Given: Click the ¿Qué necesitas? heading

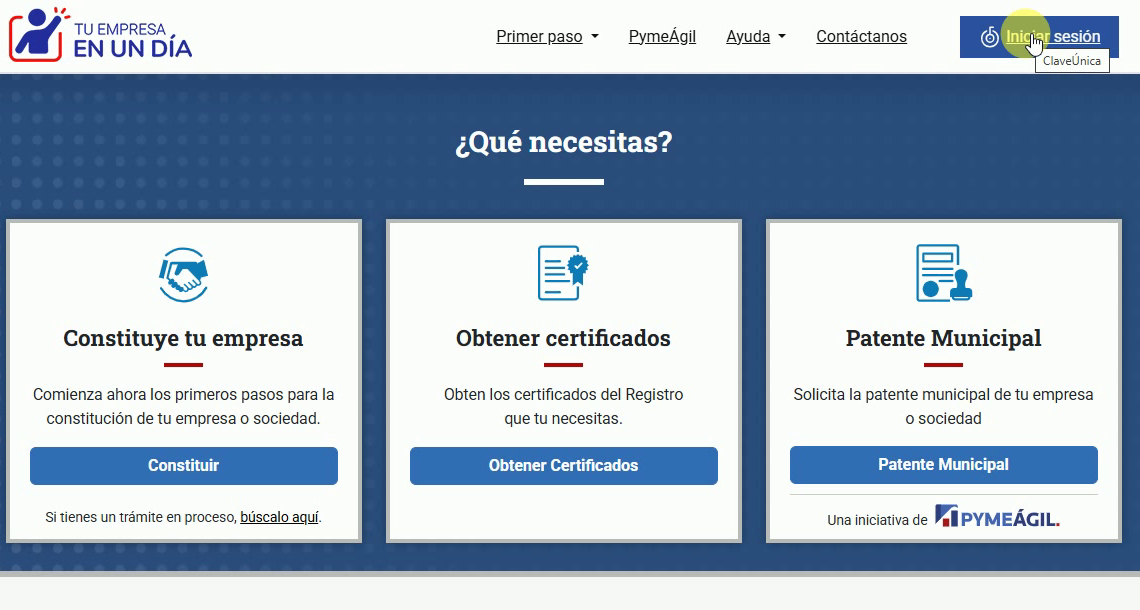Looking at the screenshot, I should [x=563, y=142].
